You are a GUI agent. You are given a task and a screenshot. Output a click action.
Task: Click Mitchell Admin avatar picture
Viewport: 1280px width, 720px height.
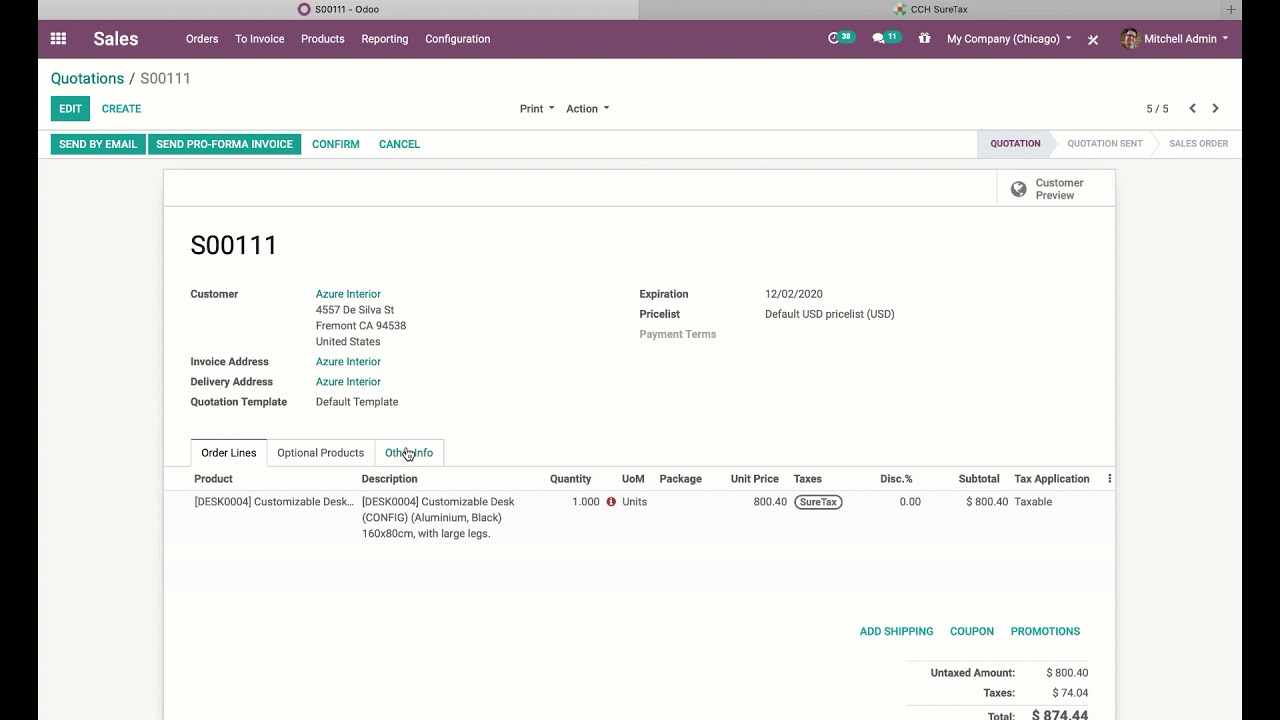tap(1130, 39)
